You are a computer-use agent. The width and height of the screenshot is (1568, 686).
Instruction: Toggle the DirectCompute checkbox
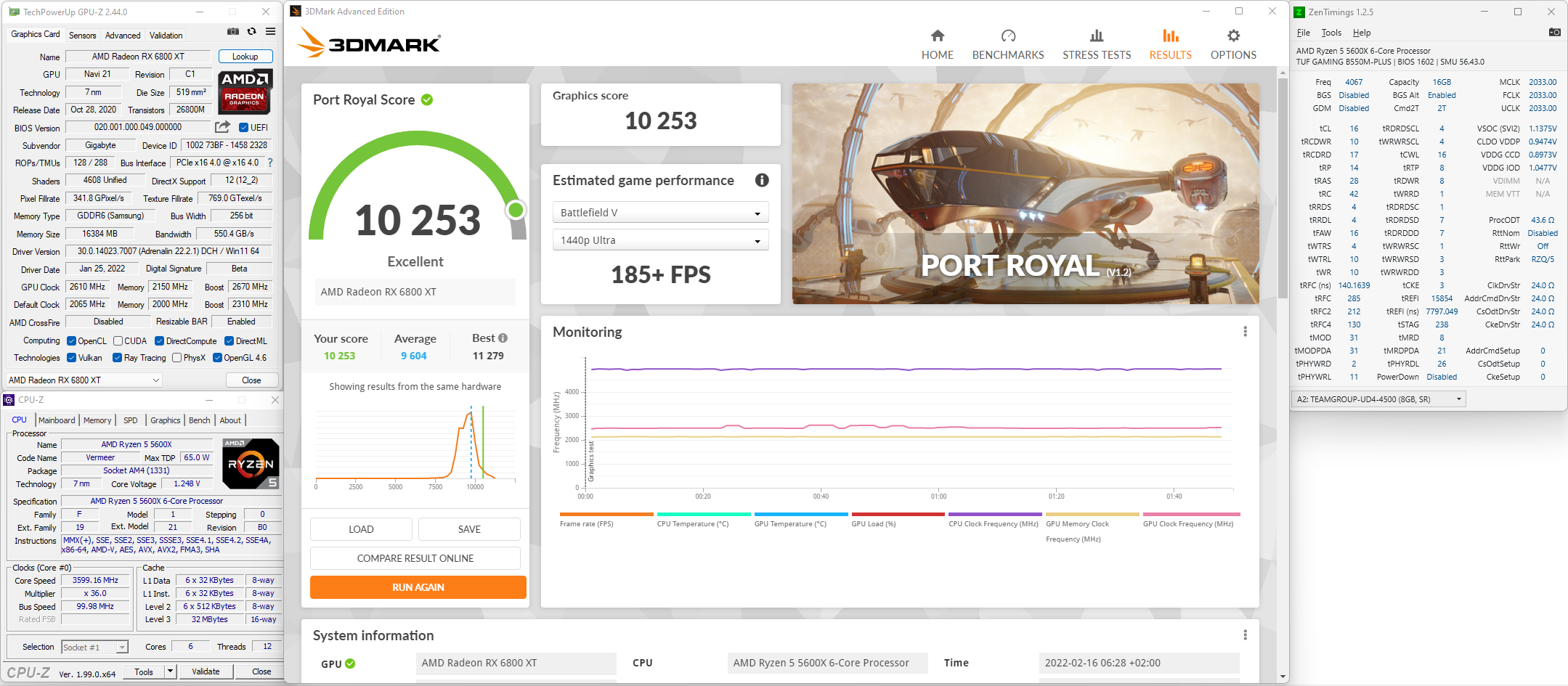[x=159, y=341]
